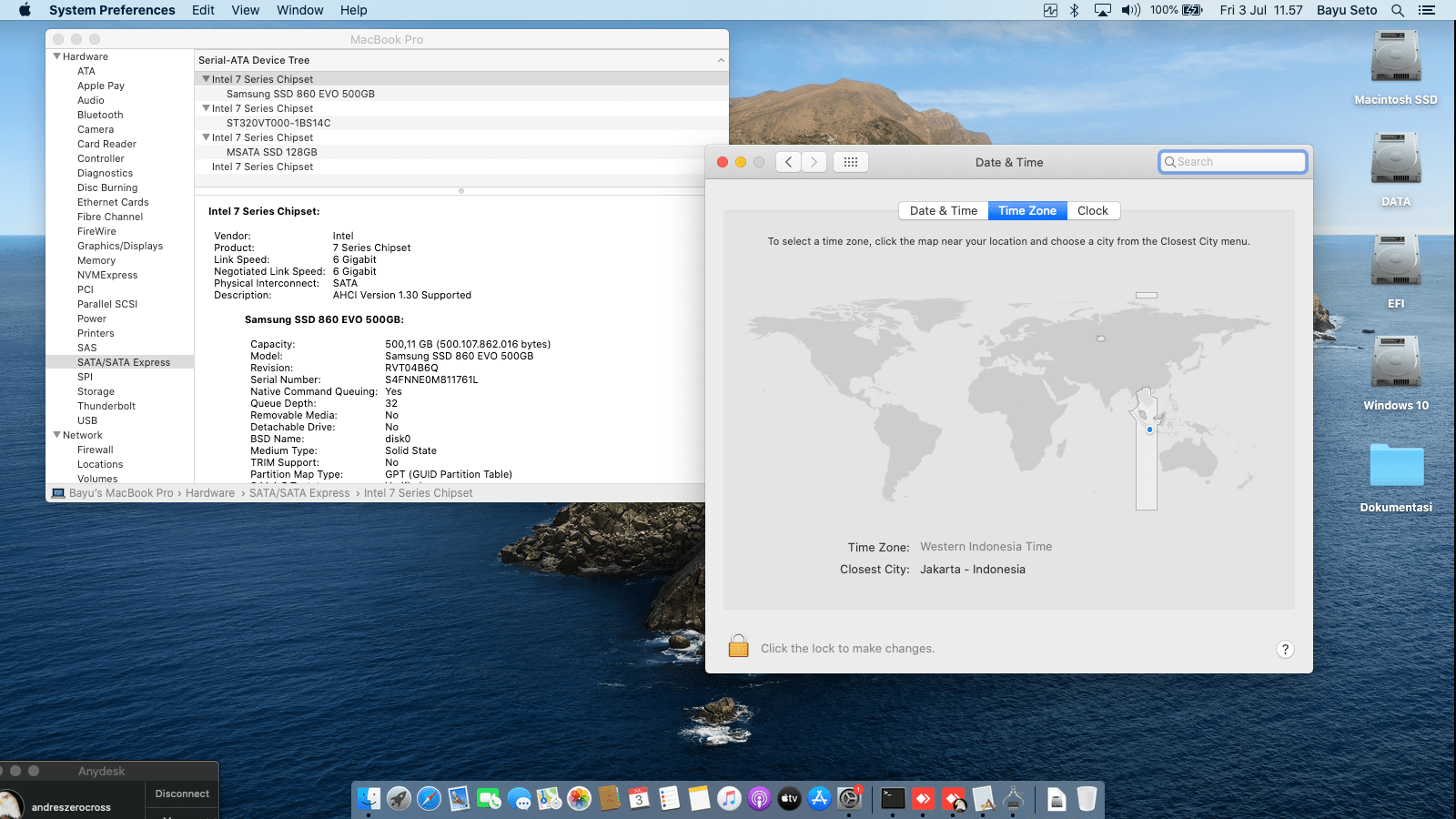The width and height of the screenshot is (1456, 819).
Task: Open Maps from the Dock
Action: coord(549,799)
